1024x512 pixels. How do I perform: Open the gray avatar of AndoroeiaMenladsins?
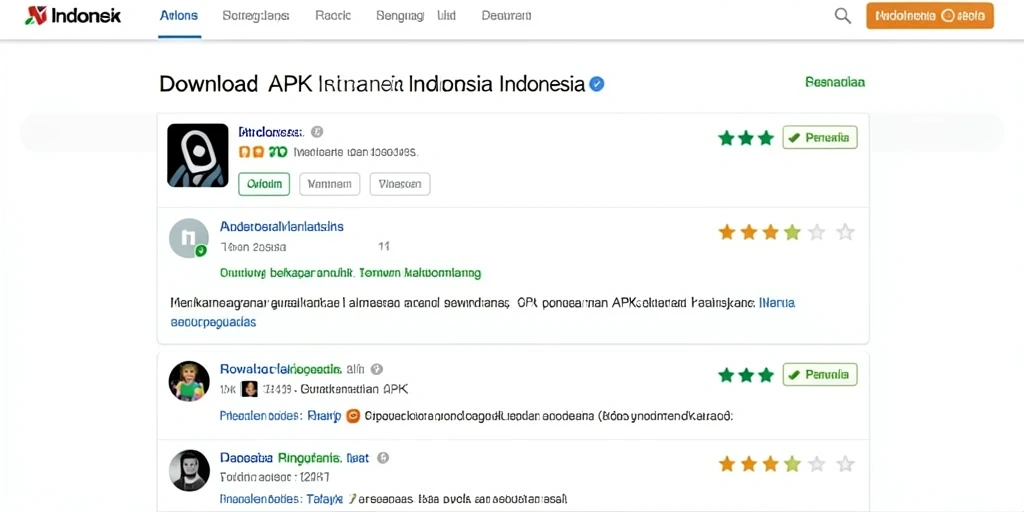(189, 238)
